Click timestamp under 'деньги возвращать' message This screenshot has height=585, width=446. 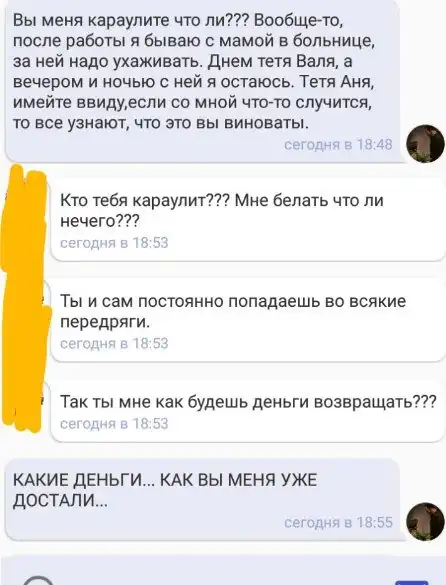coord(114,424)
